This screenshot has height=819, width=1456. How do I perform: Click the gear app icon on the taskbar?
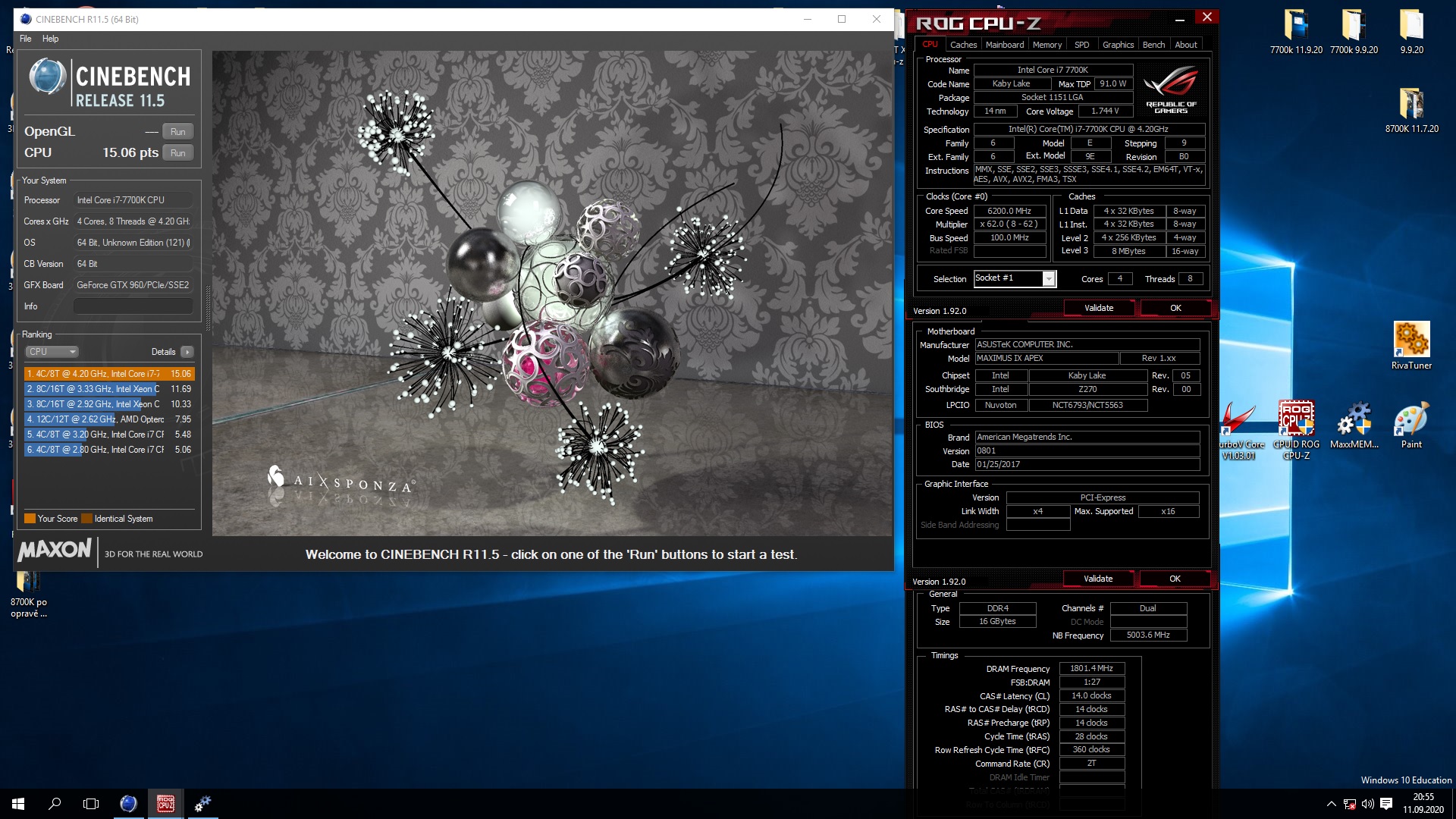202,804
